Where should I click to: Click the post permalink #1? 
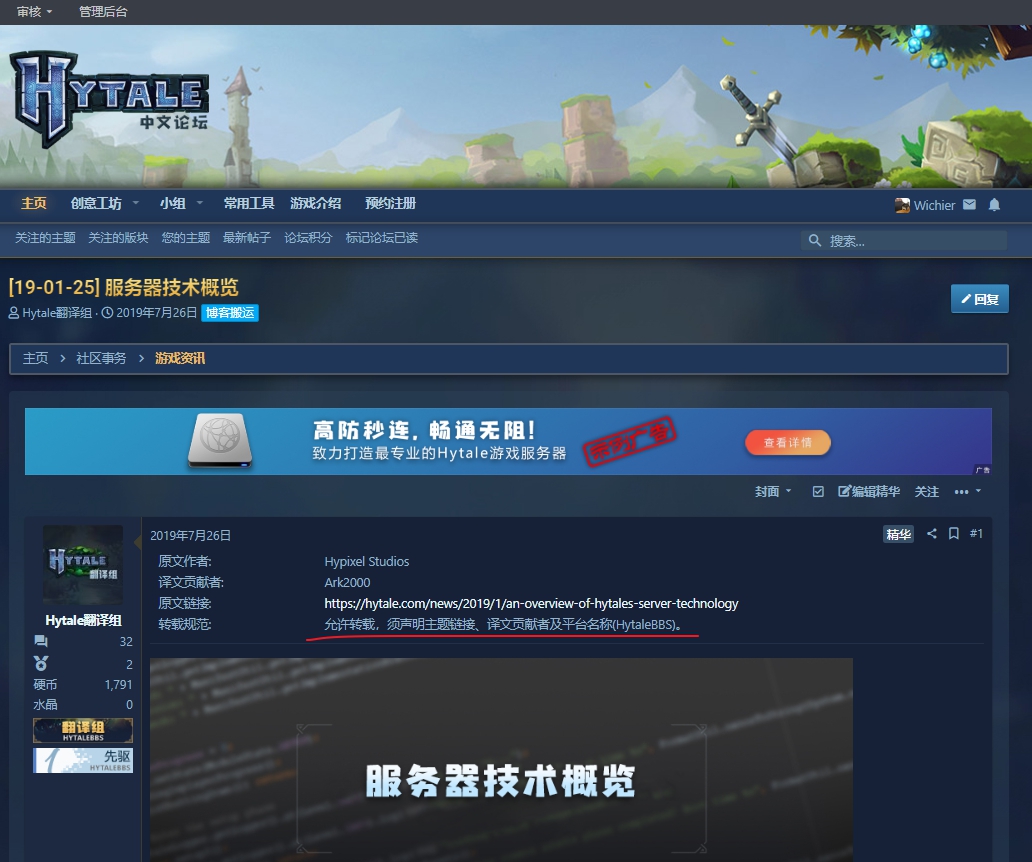(976, 534)
